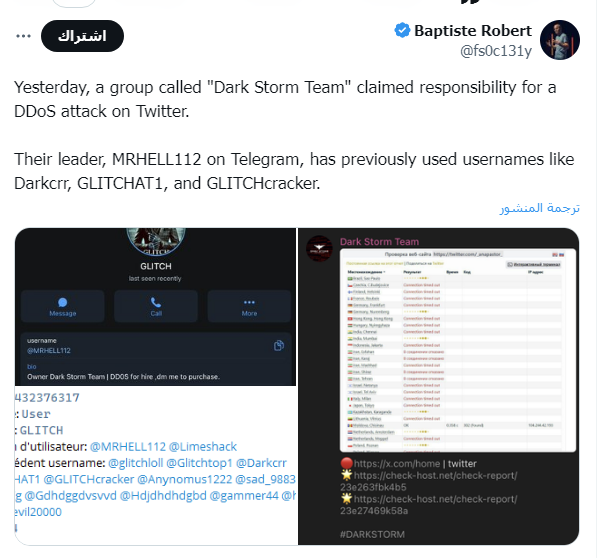Open the three-dots more options menu
Screen dimensions: 598x558
point(23,36)
